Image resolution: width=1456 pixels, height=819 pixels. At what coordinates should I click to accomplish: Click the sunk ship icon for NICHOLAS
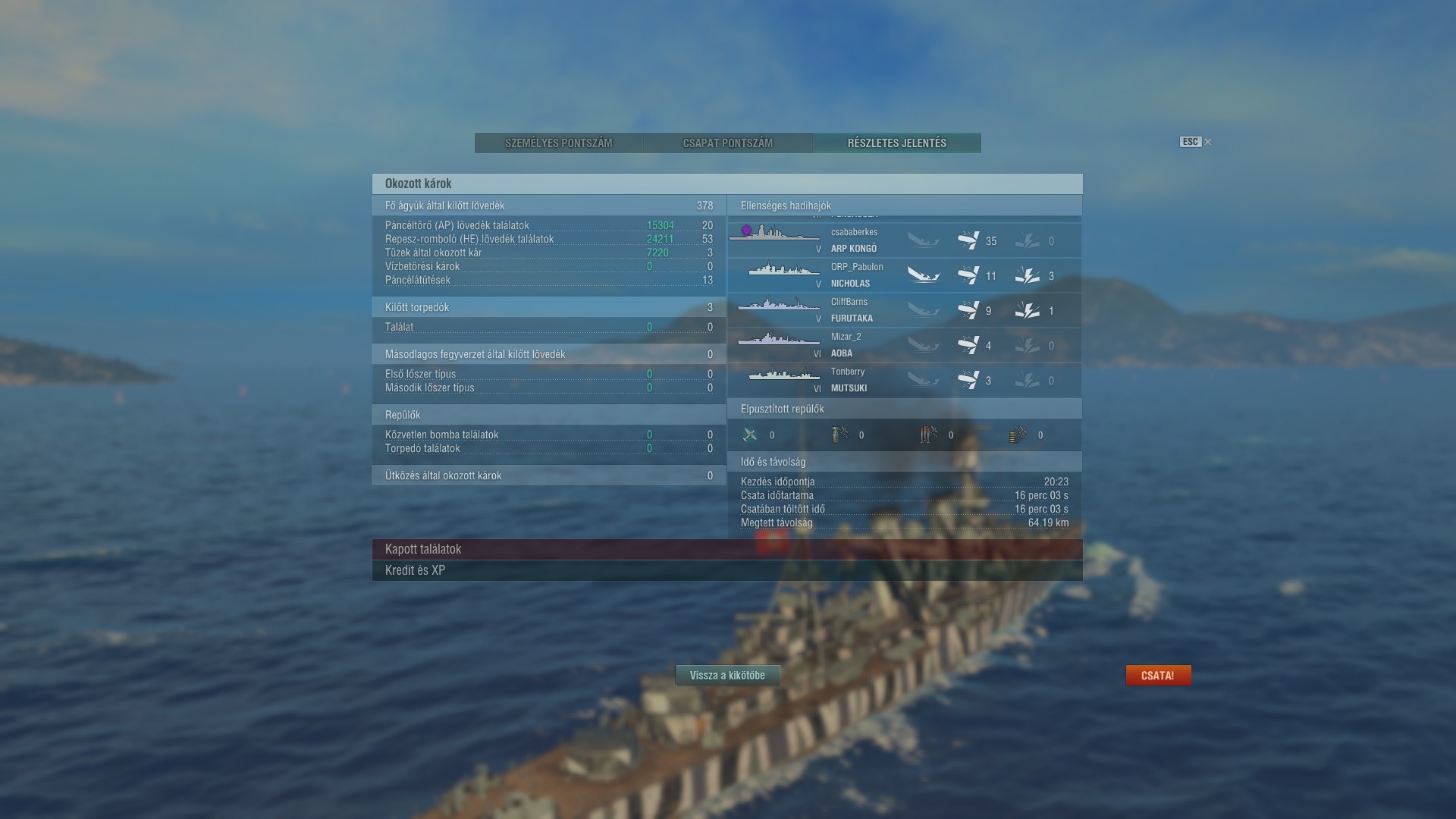924,275
